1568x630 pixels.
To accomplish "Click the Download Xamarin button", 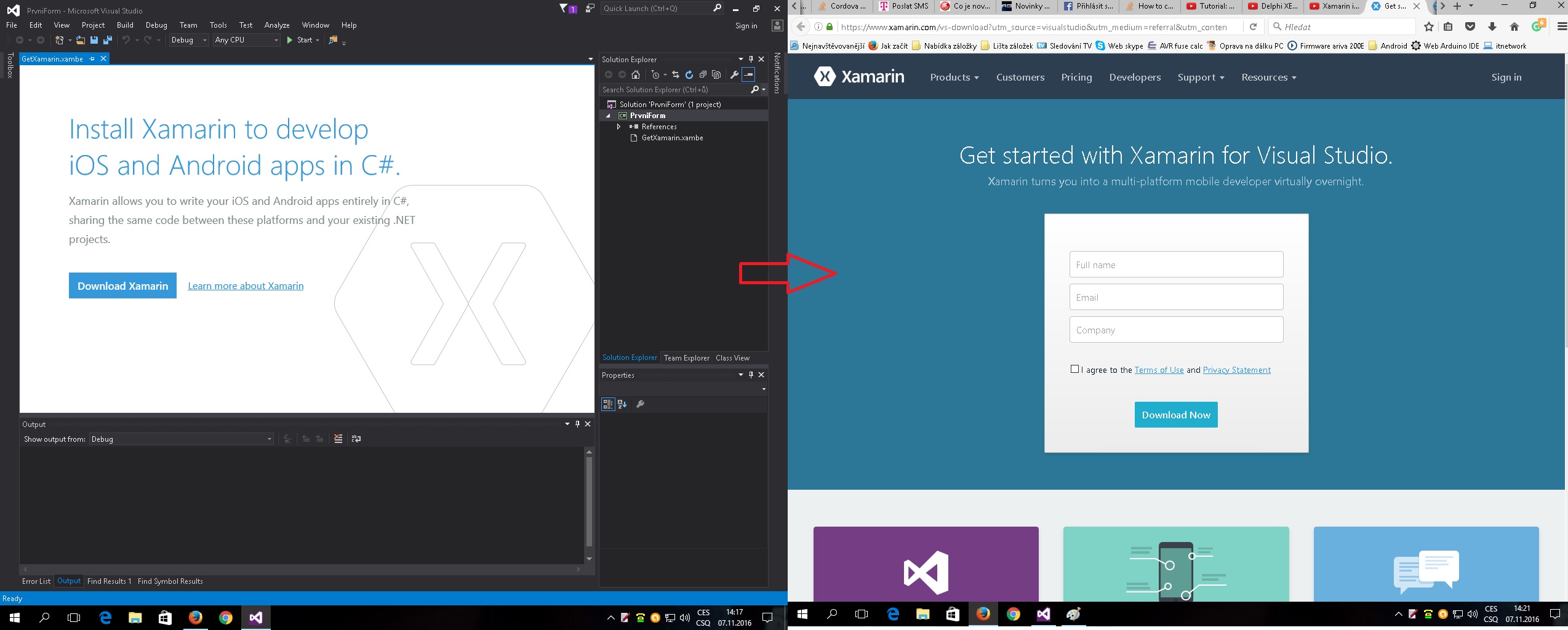I will click(122, 285).
